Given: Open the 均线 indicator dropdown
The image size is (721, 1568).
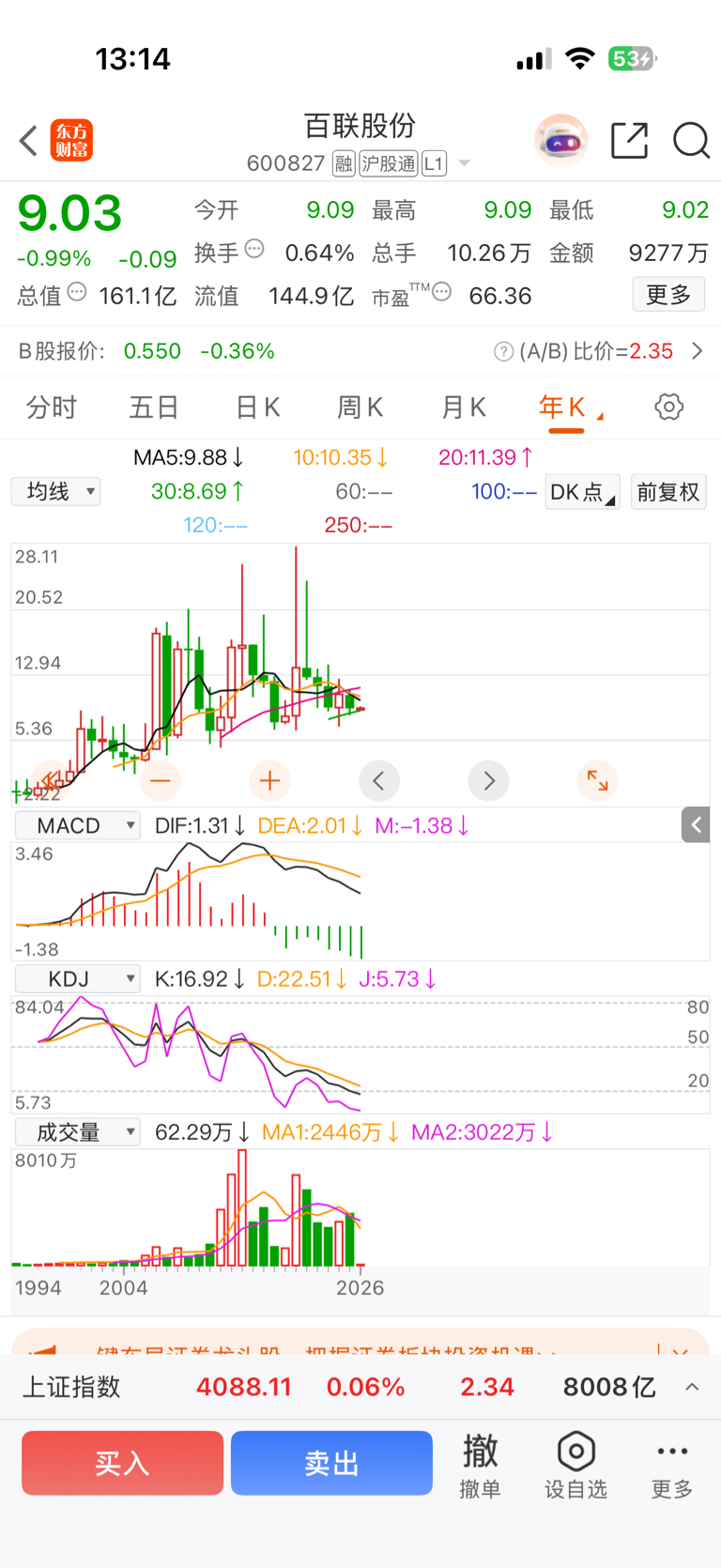Looking at the screenshot, I should point(55,492).
